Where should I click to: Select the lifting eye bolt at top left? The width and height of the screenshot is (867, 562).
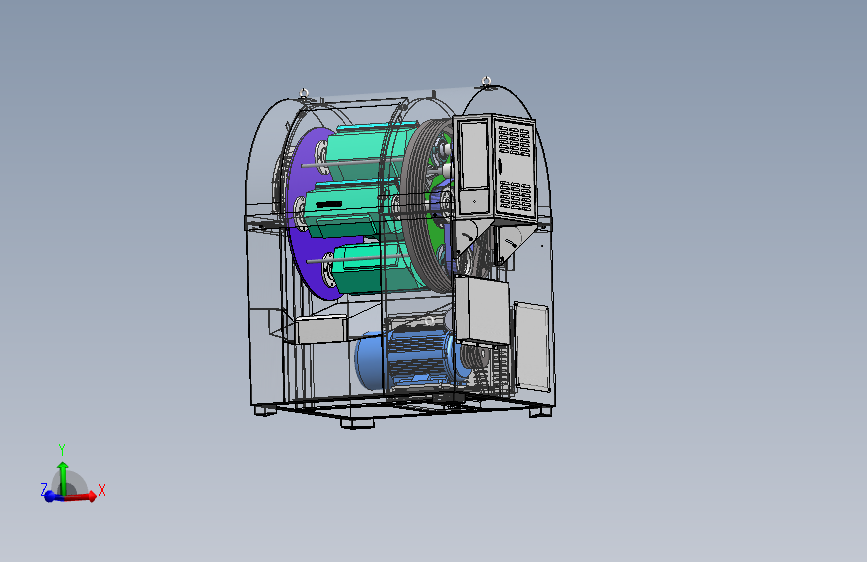coord(304,92)
